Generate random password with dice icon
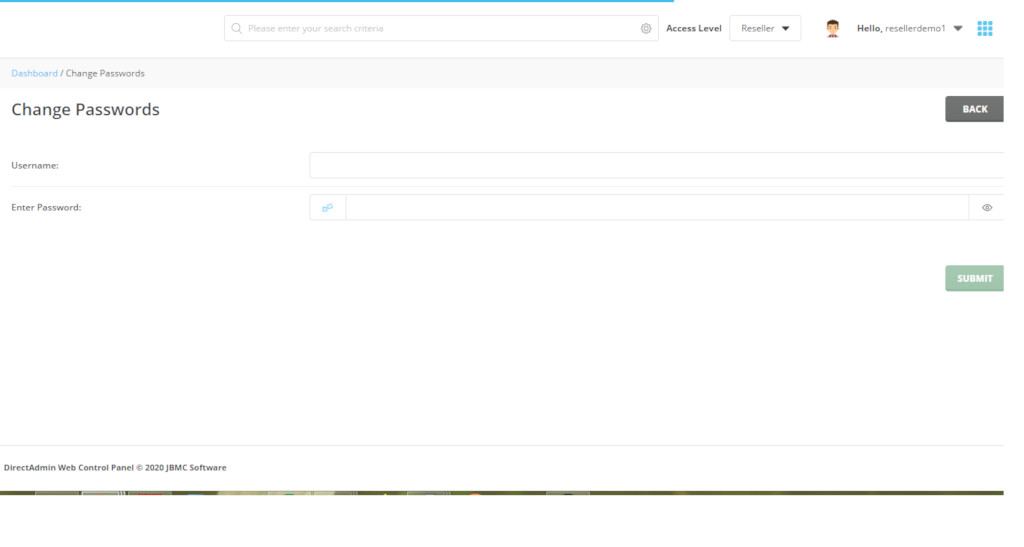1024x547 pixels. [327, 208]
